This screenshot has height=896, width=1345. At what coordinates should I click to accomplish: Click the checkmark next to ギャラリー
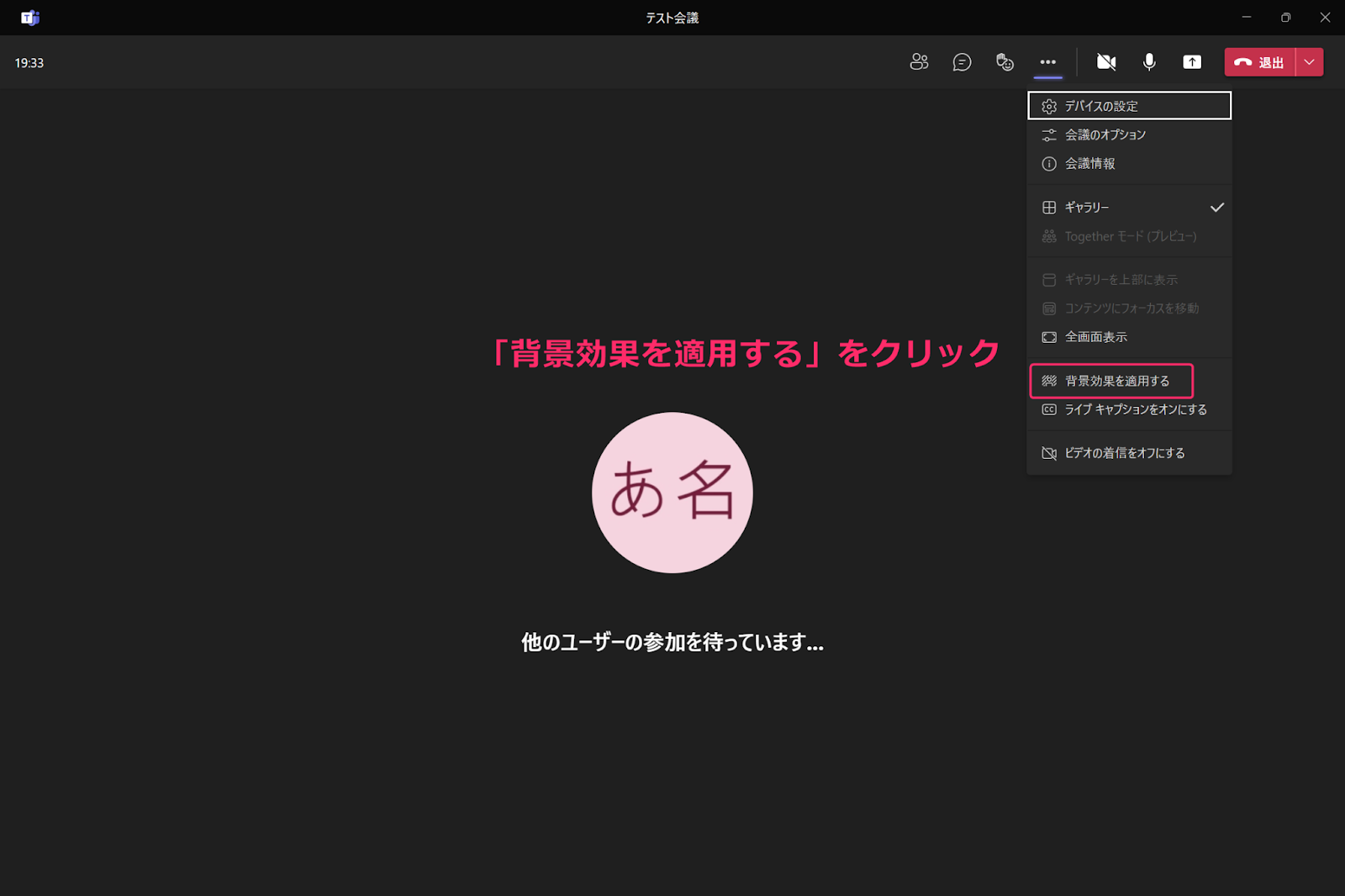click(x=1216, y=208)
